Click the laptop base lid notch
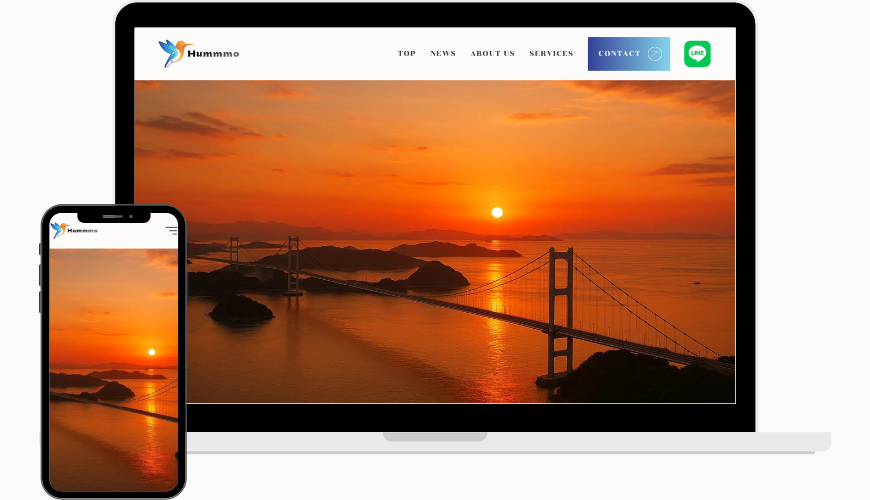870x500 pixels. point(435,437)
